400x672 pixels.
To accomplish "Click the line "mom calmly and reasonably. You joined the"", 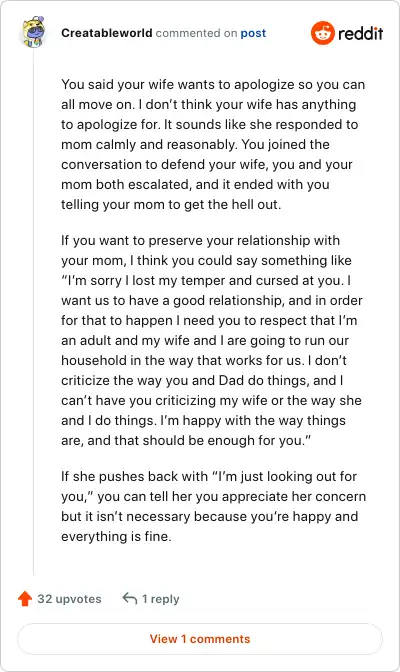I will tap(195, 144).
